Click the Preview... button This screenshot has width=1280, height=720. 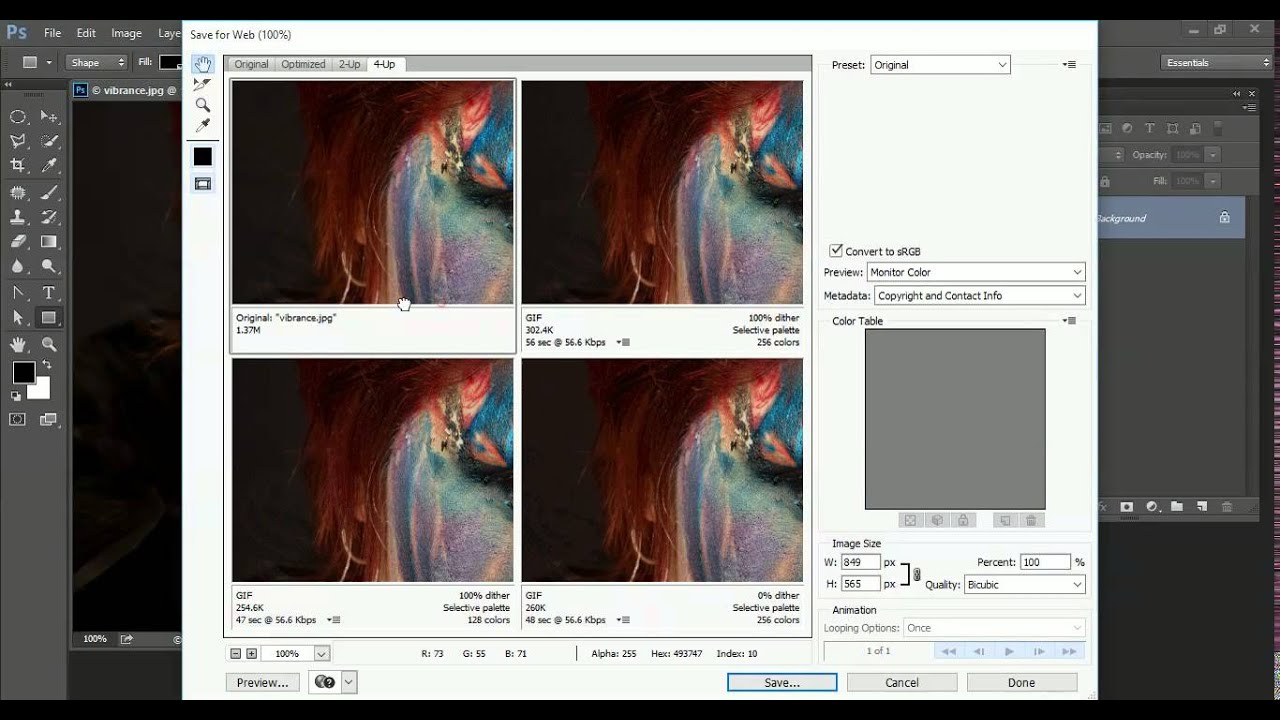262,683
